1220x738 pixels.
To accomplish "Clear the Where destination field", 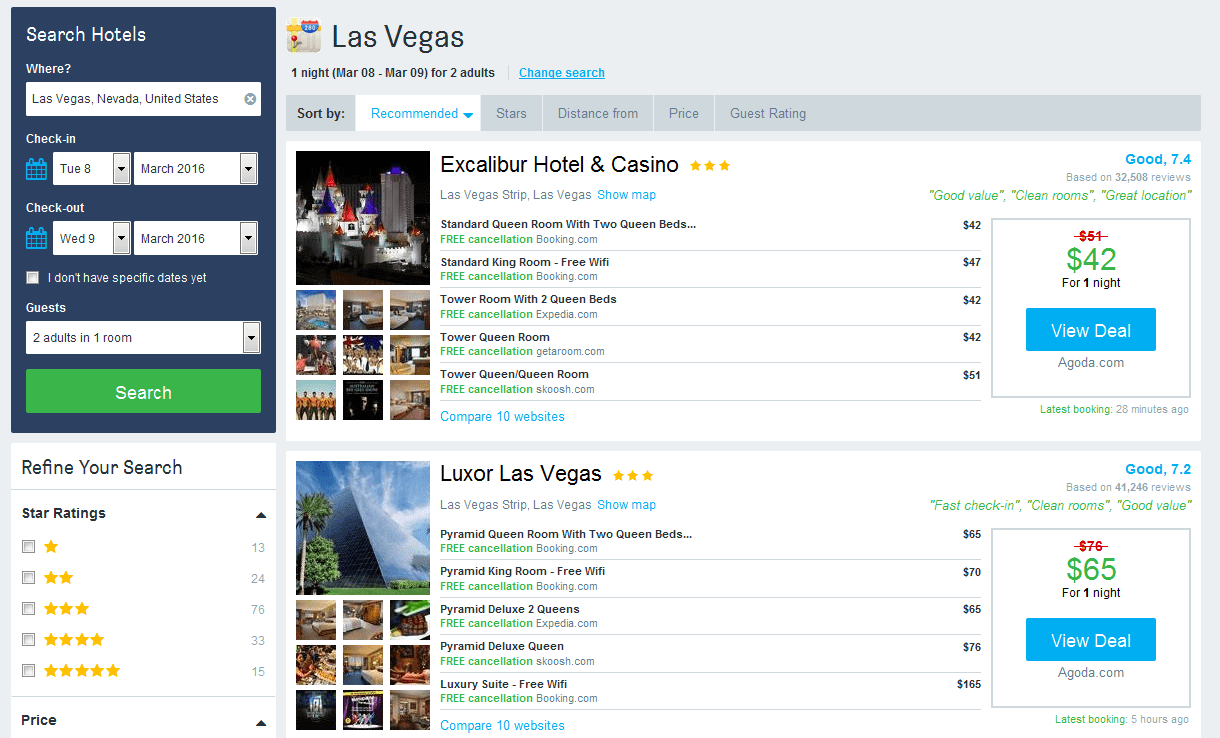I will coord(250,99).
